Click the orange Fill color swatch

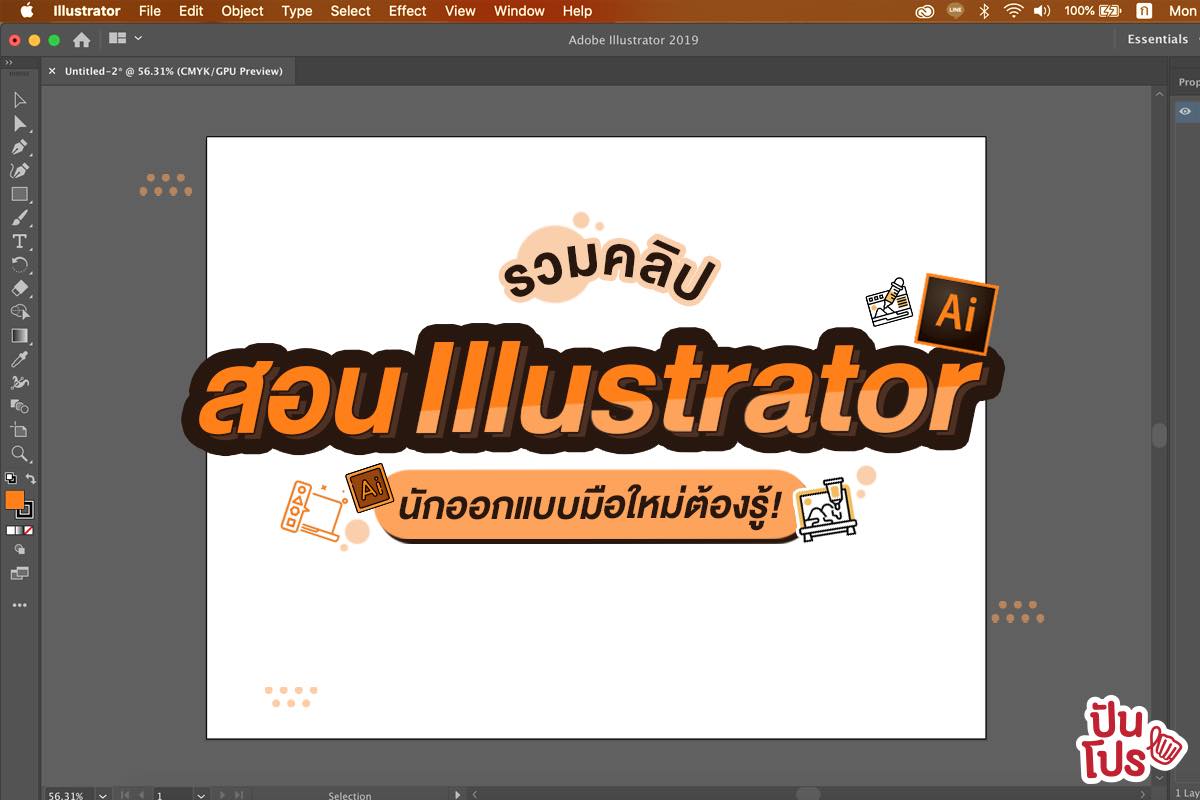[x=14, y=499]
